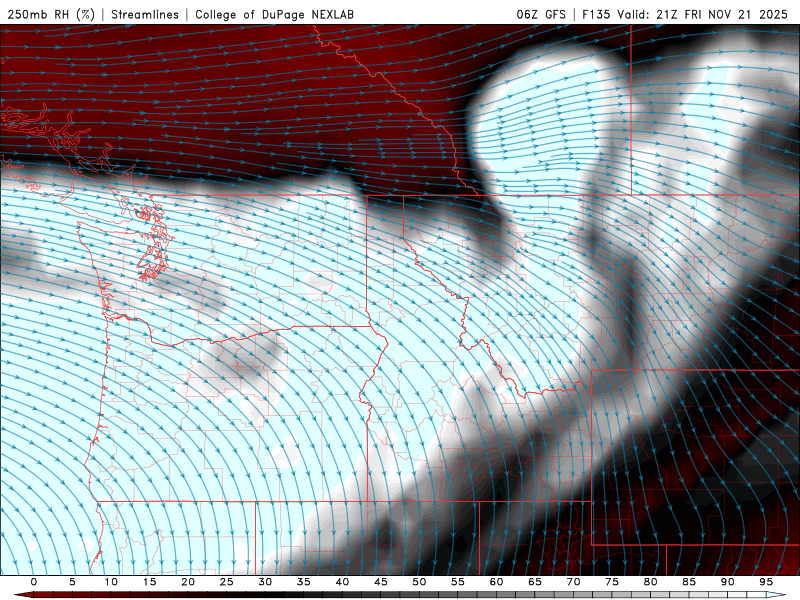Click the 5 value on color scale
Screen dimensions: 800x600
point(72,582)
